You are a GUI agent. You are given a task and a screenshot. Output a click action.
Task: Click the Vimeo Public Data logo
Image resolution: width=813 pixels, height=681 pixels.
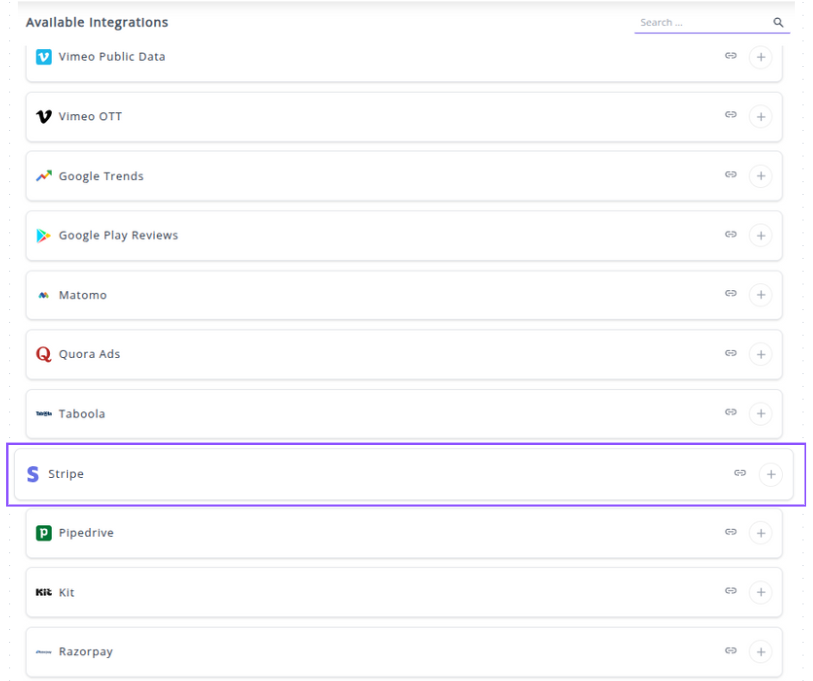pyautogui.click(x=43, y=57)
